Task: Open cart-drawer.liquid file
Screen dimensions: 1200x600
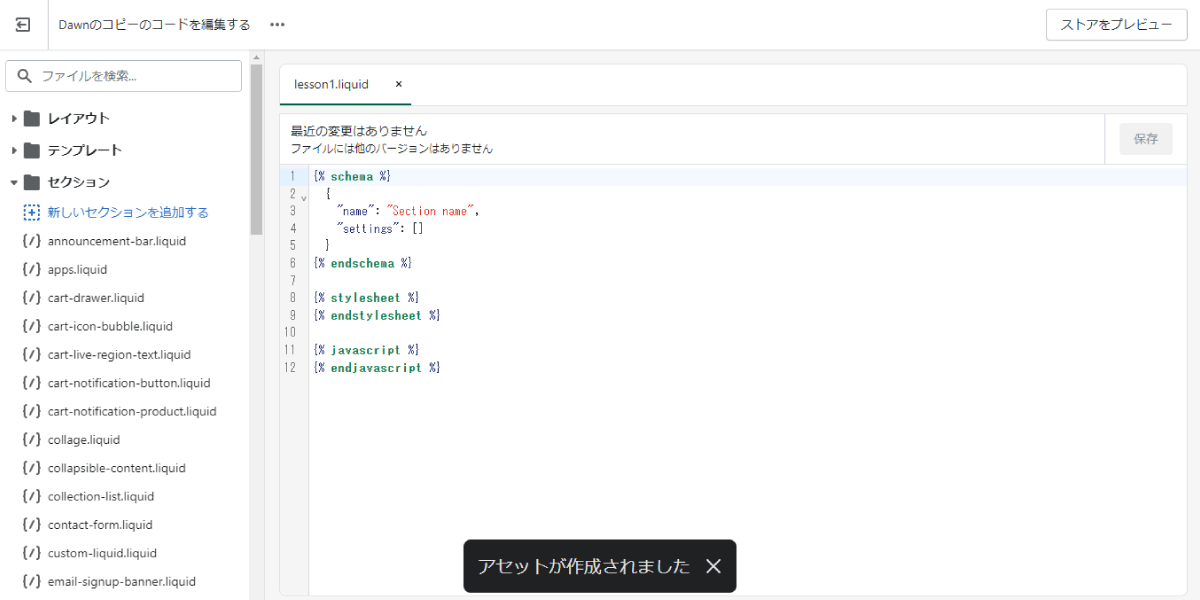Action: coord(96,298)
